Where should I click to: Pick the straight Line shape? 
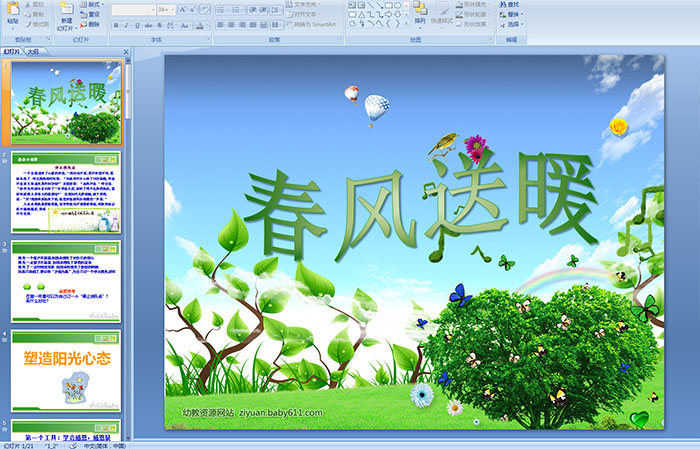[x=371, y=5]
